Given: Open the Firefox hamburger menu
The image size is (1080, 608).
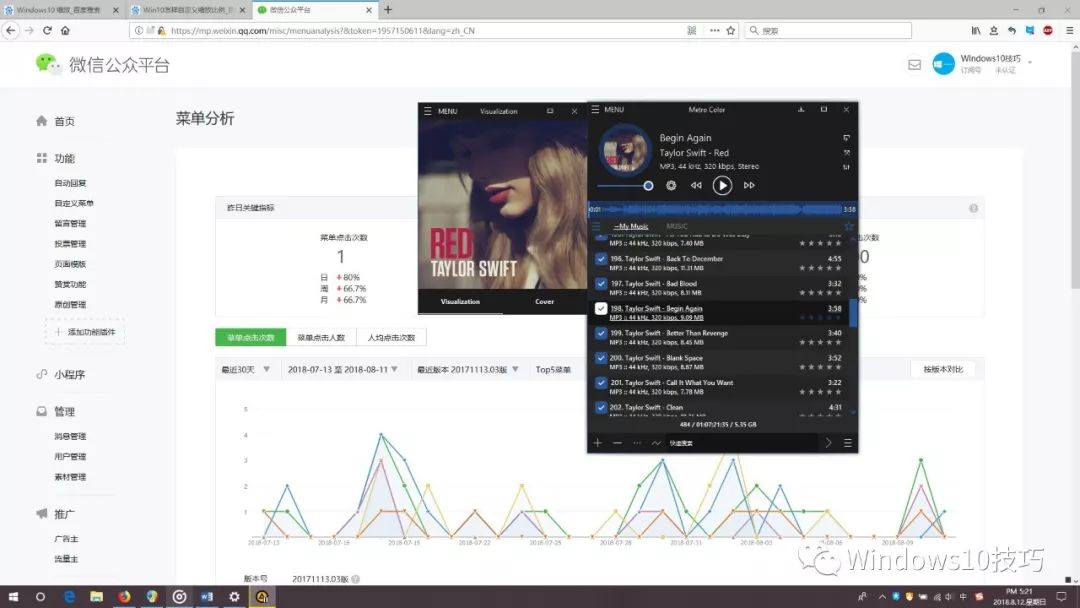Looking at the screenshot, I should tap(1069, 30).
